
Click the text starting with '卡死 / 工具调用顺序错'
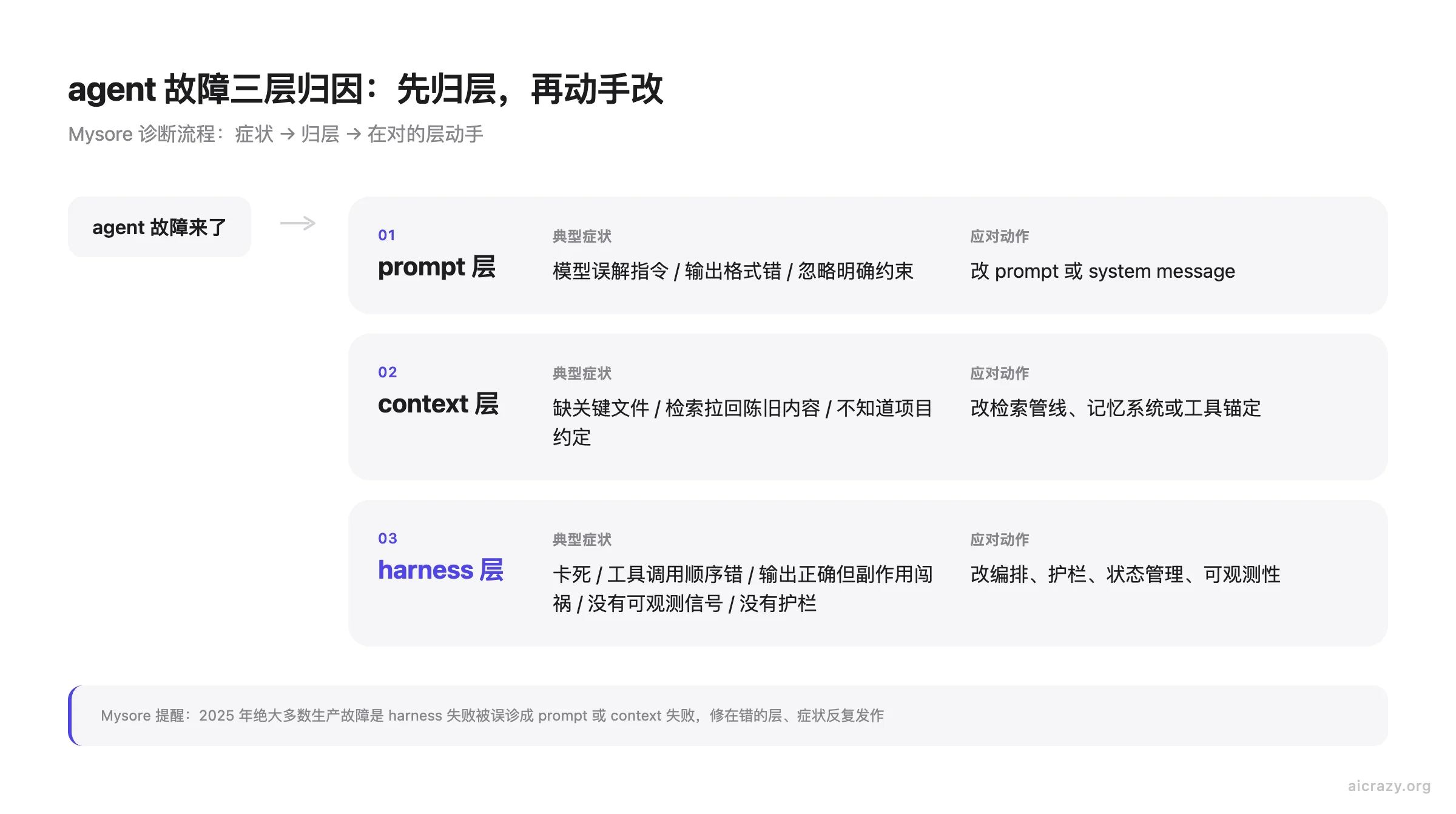click(743, 589)
